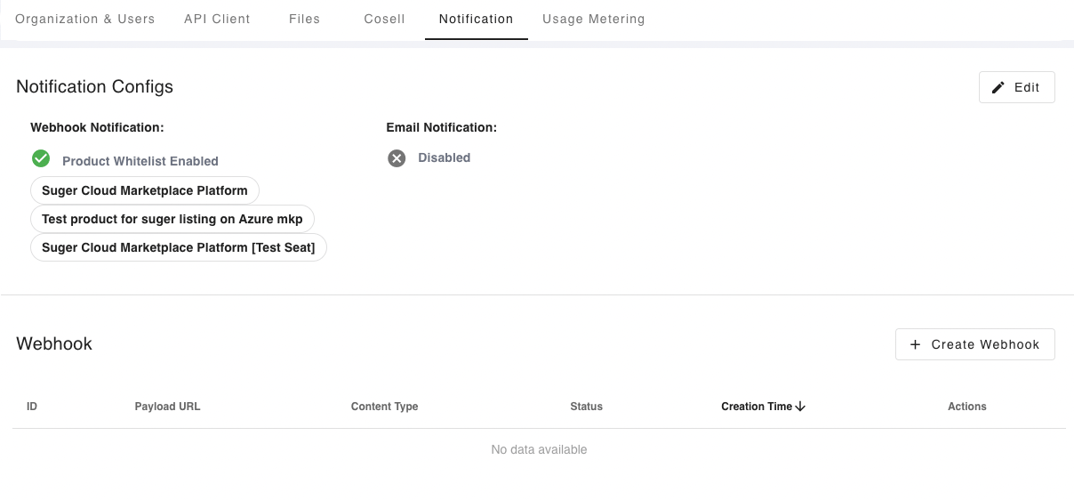Viewport: 1074px width, 500px height.
Task: Click the No data available message
Action: click(x=539, y=449)
